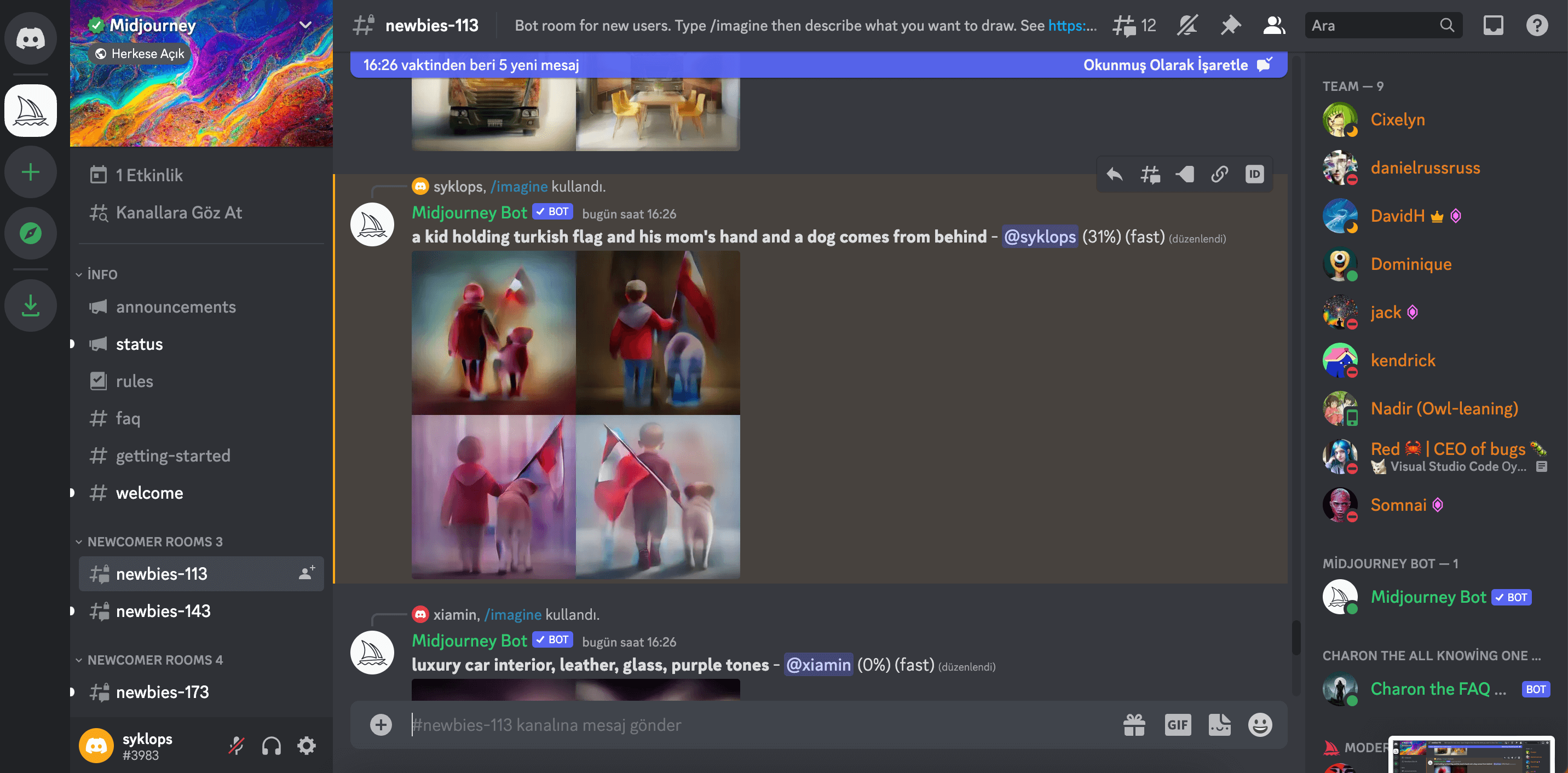Click the chat scrollbar thumb
This screenshot has height=773, width=1568.
1295,637
